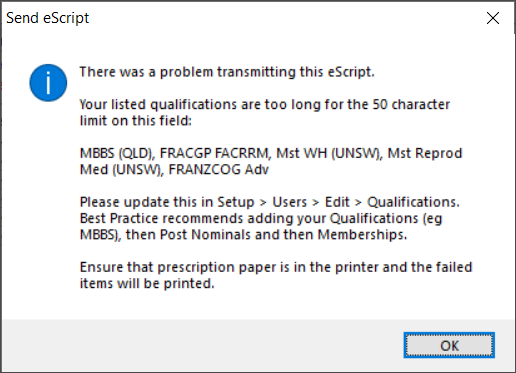Click the blue information icon
Screen dimensions: 516x373
(48, 83)
